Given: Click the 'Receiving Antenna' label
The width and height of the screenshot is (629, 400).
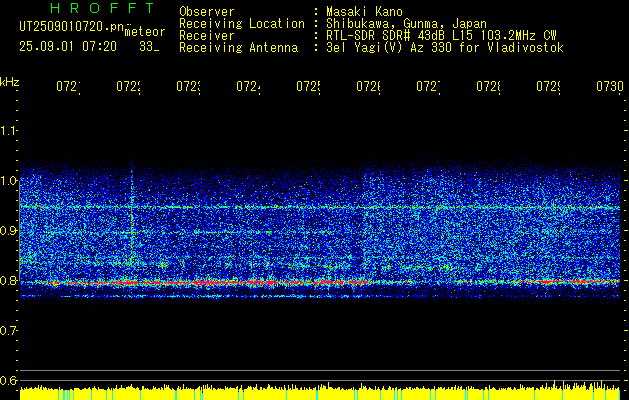Looking at the screenshot, I should 239,48.
